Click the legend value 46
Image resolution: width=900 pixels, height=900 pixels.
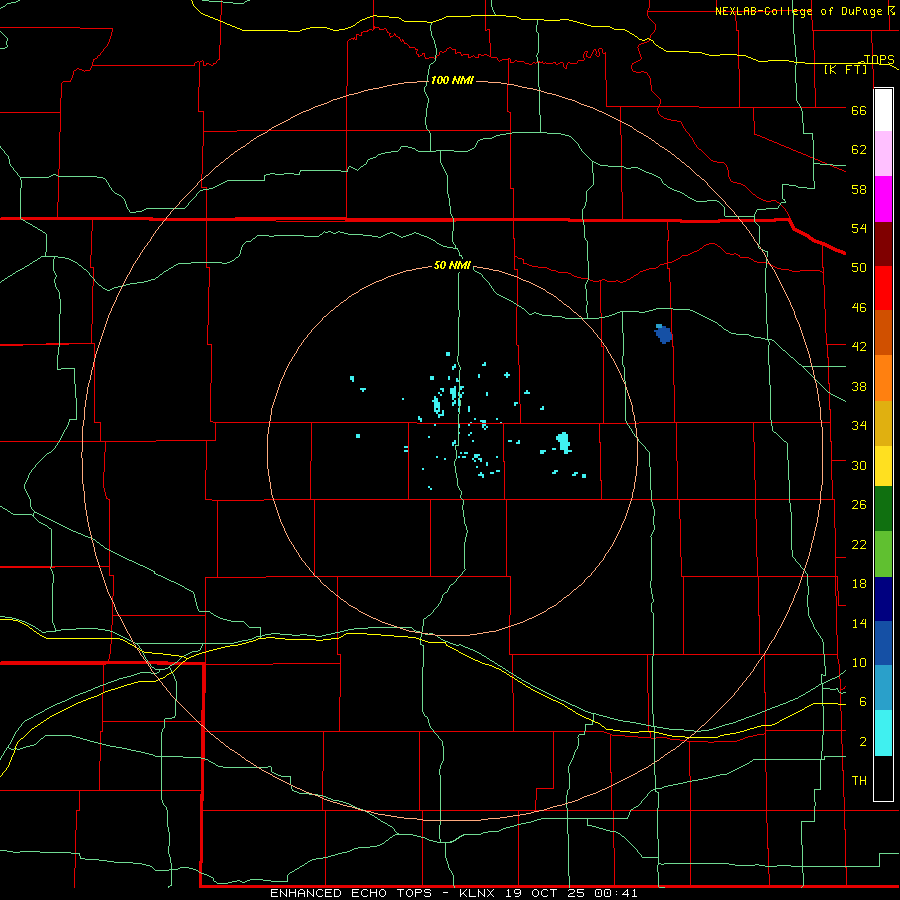(x=859, y=308)
